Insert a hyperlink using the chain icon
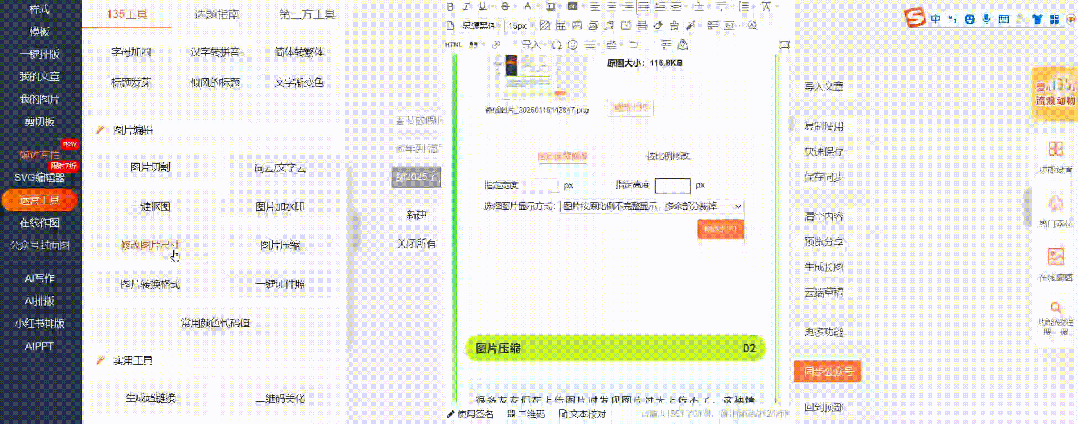This screenshot has width=1078, height=424. pos(496,45)
